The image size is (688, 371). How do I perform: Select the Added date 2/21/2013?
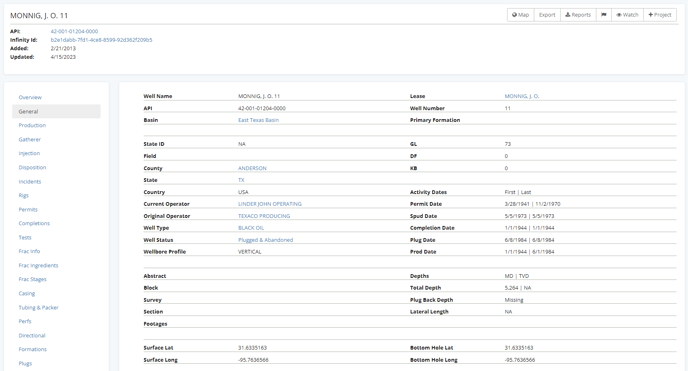pos(63,49)
